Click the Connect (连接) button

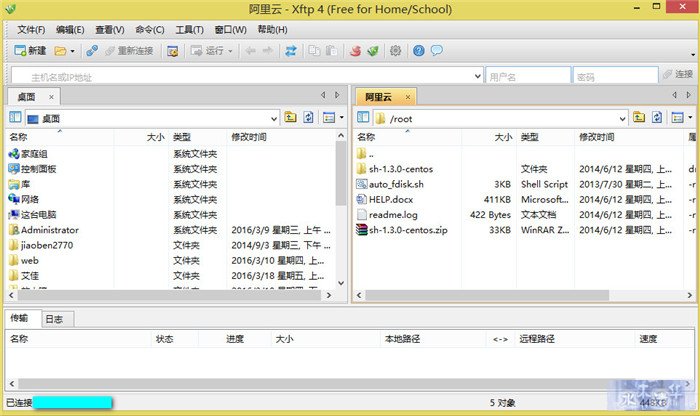tap(678, 75)
